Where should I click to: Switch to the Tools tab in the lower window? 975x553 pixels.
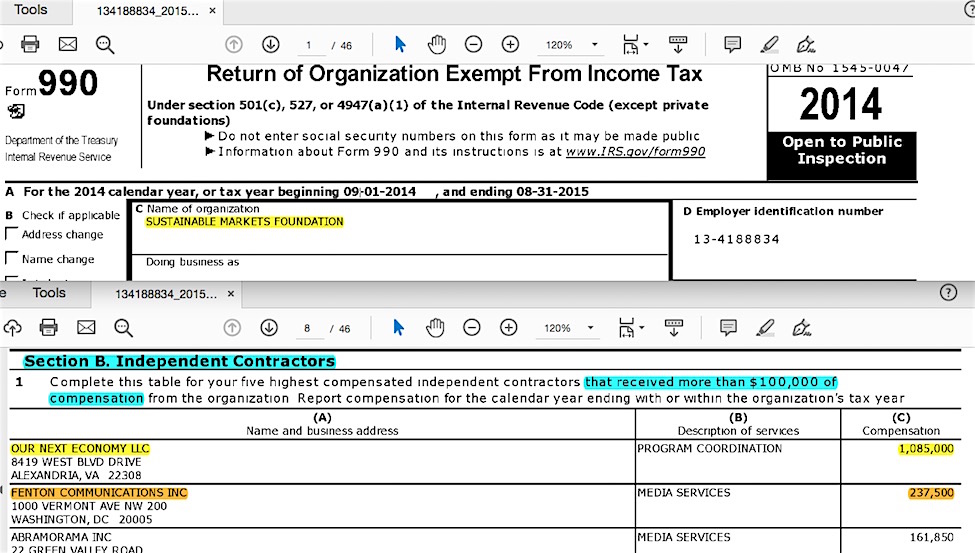coord(48,293)
